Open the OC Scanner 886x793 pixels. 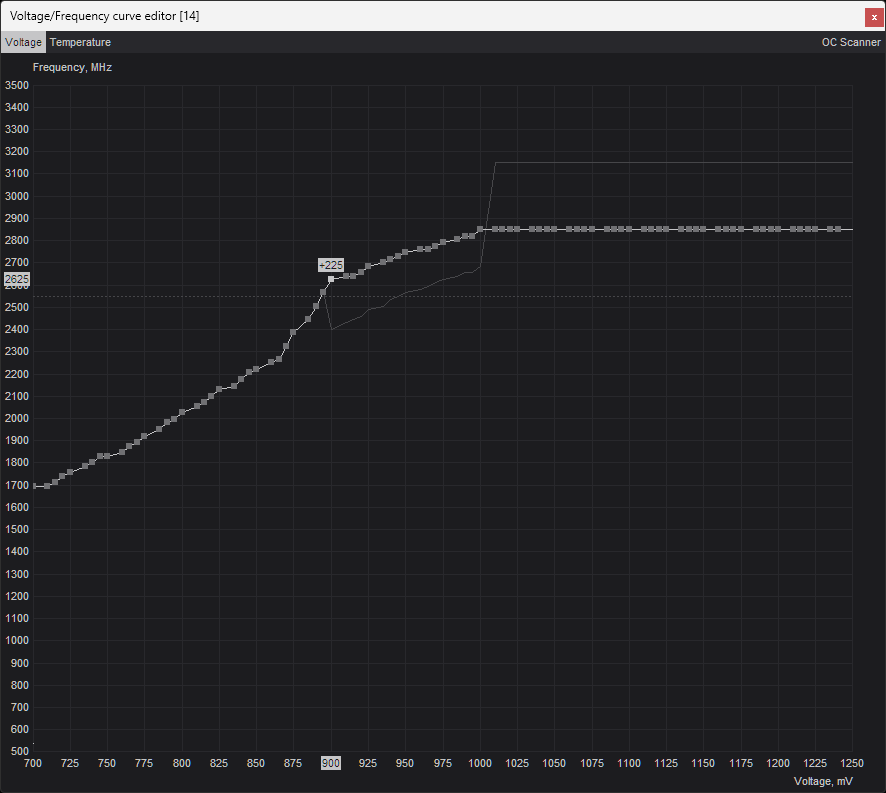pos(850,42)
